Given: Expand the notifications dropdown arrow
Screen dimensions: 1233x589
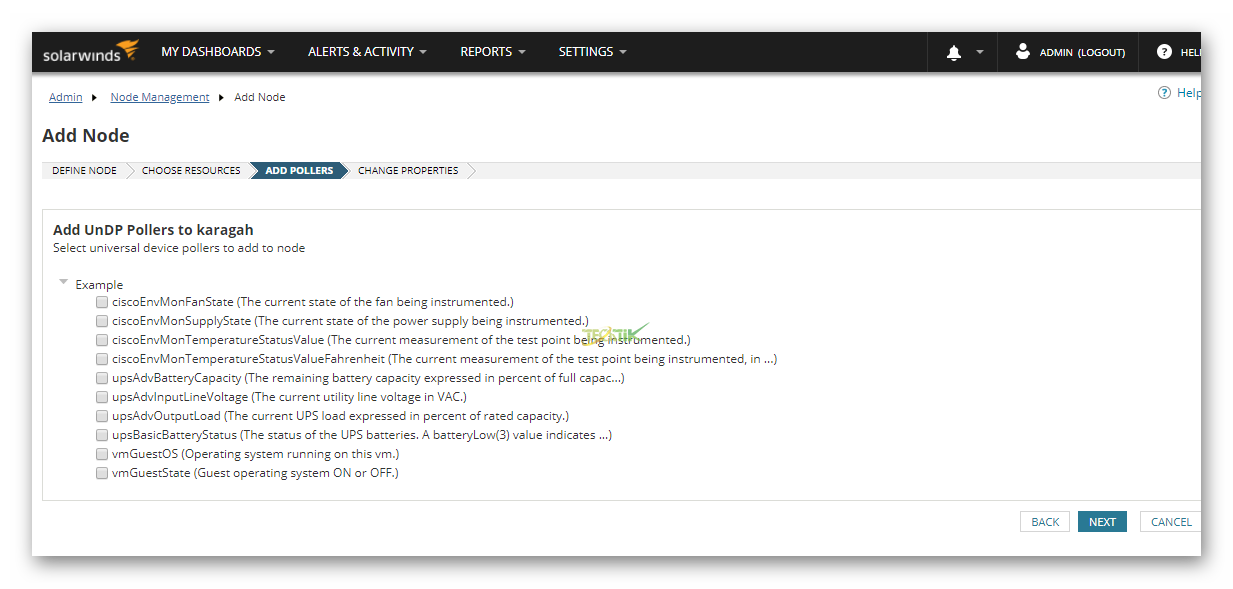Looking at the screenshot, I should click(980, 52).
